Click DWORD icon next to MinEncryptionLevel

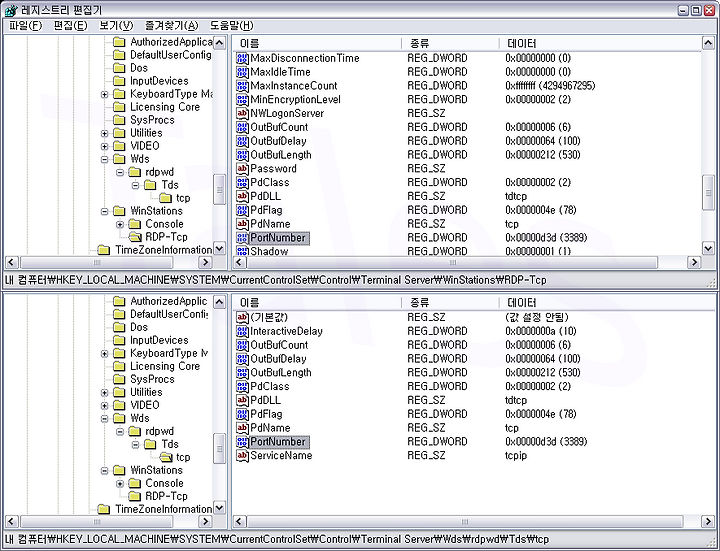click(x=242, y=100)
